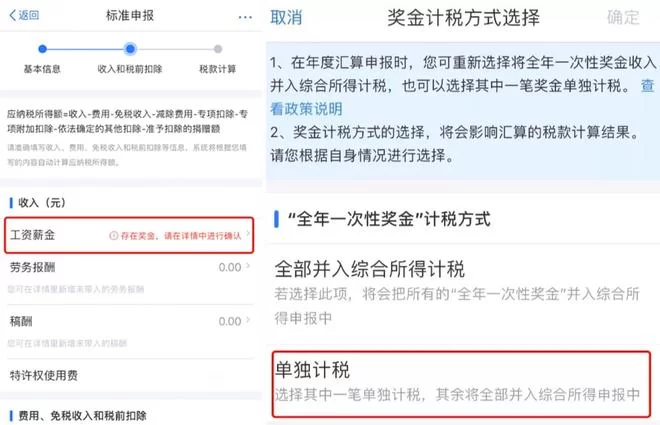
Task: Select the 收入和税前扣除 step dot
Action: click(x=130, y=49)
